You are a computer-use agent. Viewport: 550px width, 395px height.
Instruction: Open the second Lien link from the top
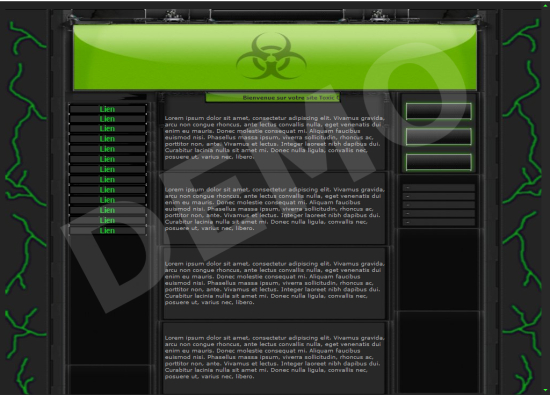[107, 119]
